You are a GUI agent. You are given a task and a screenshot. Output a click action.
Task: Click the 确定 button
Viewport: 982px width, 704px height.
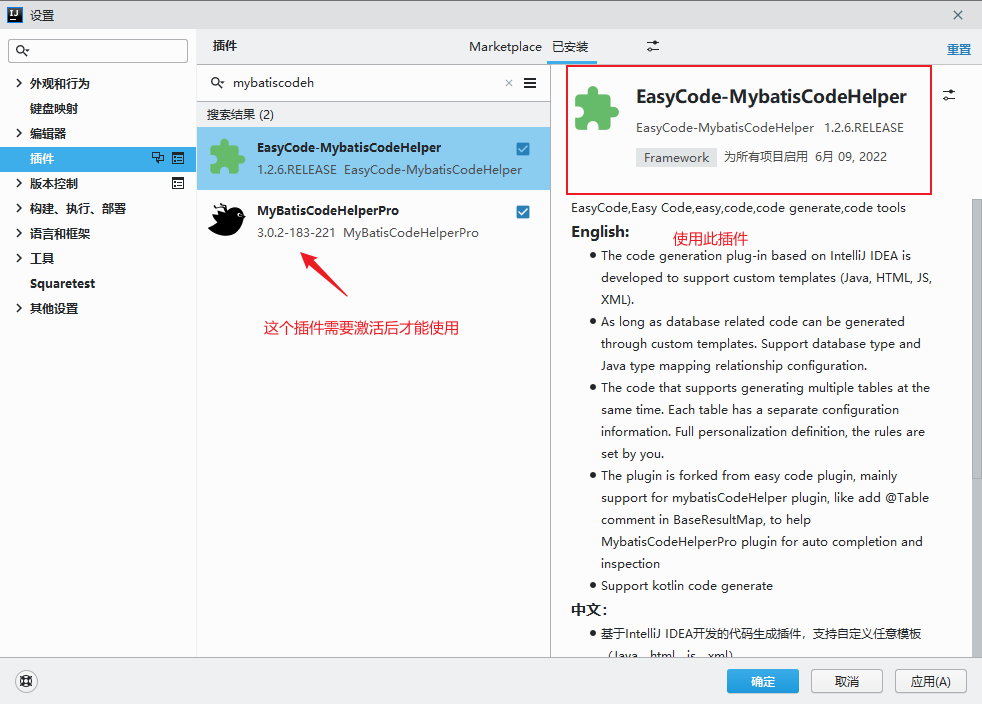pos(763,681)
